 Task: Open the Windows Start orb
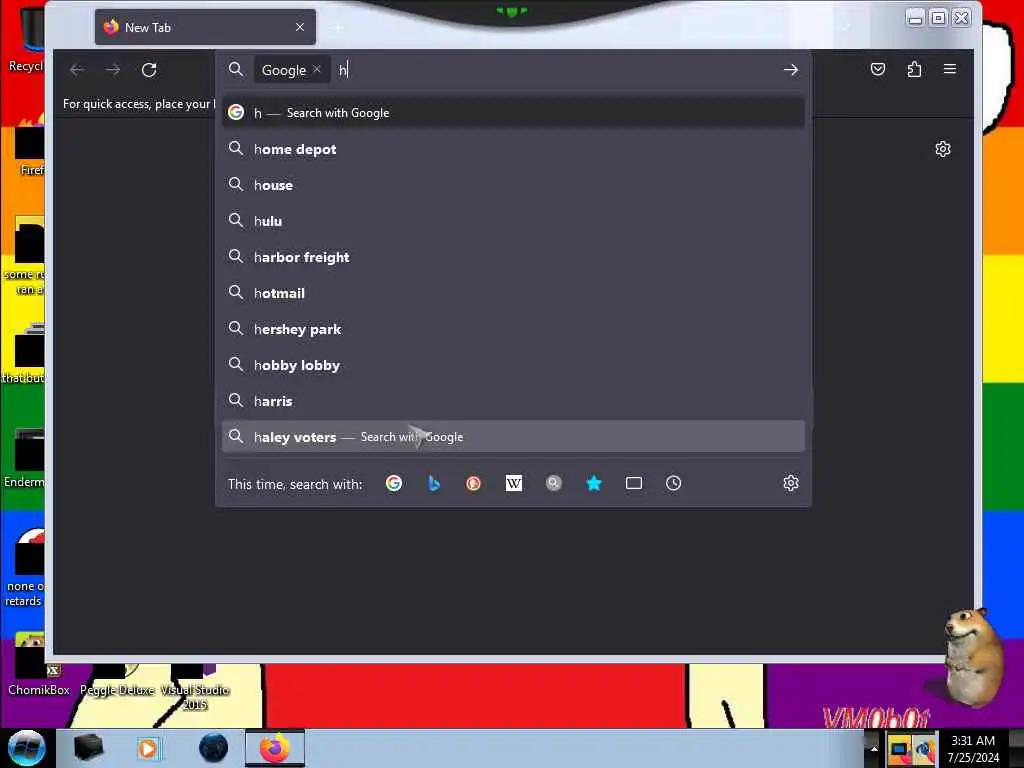click(26, 748)
